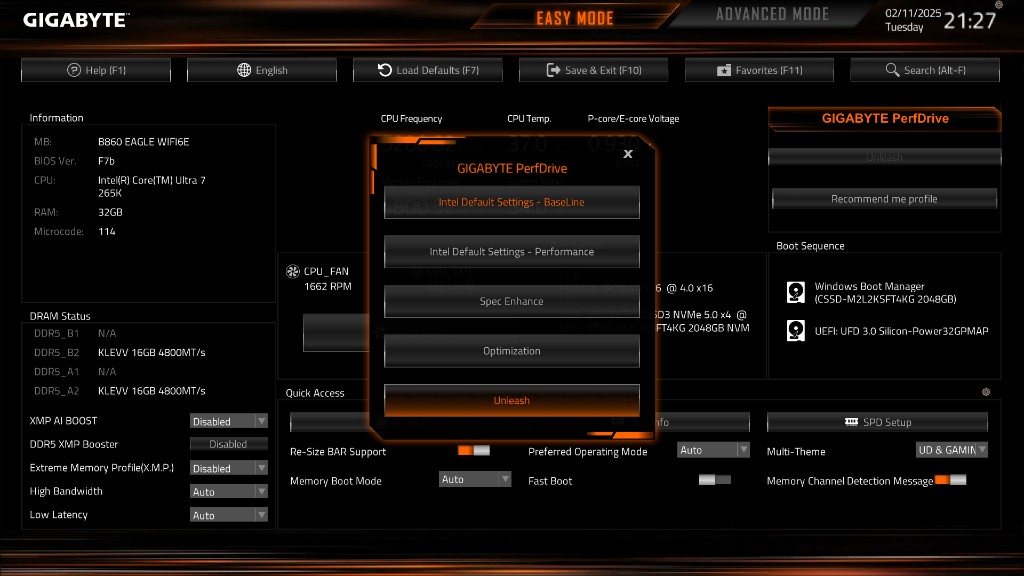This screenshot has height=576, width=1024.
Task: Click the Windows Boot Manager drive icon
Action: coord(795,292)
